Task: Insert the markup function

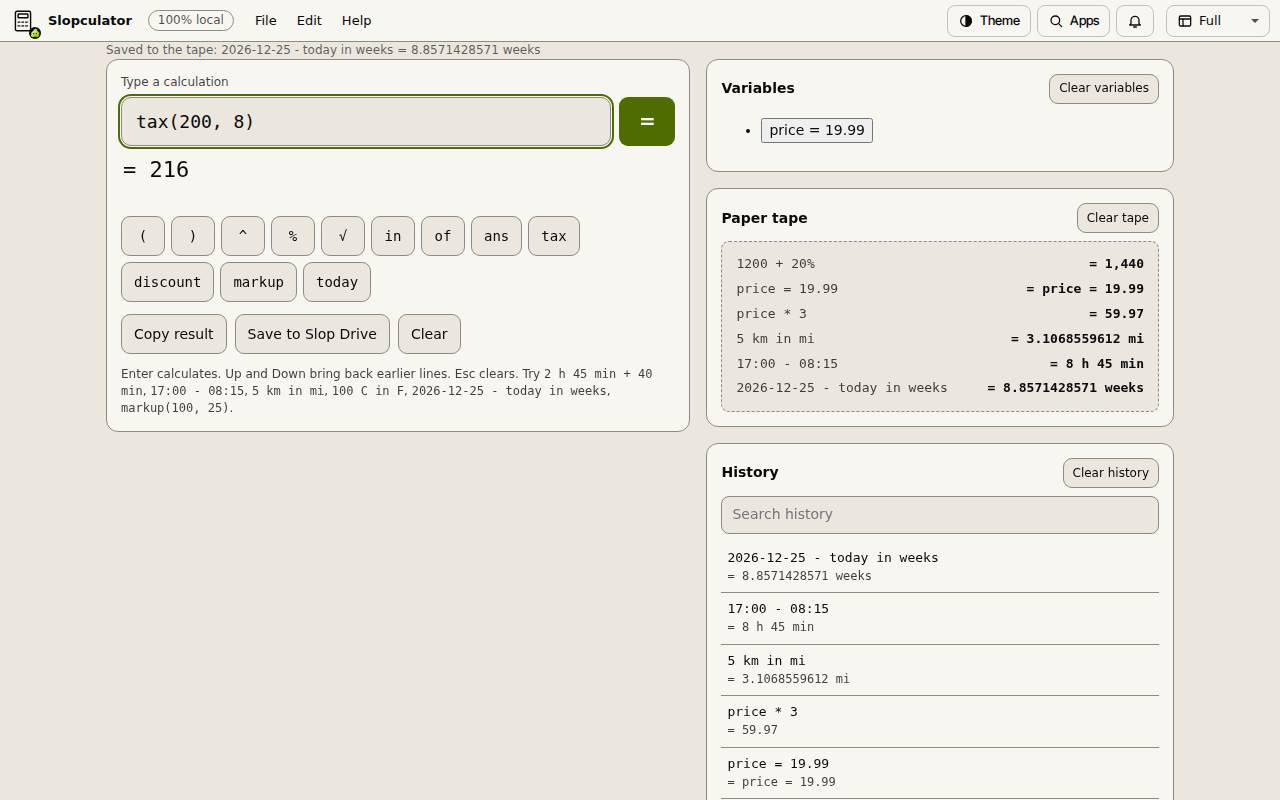Action: click(x=258, y=282)
